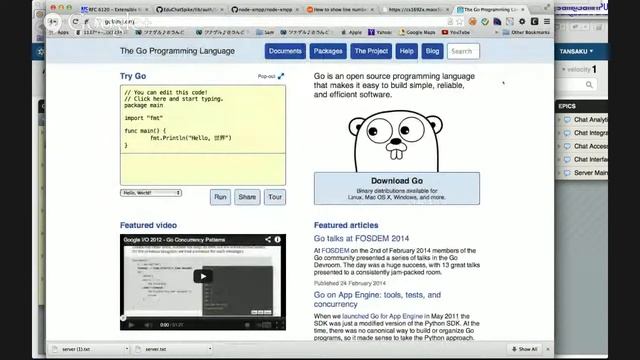Click Show All downloads
This screenshot has width=640, height=360.
coord(524,349)
